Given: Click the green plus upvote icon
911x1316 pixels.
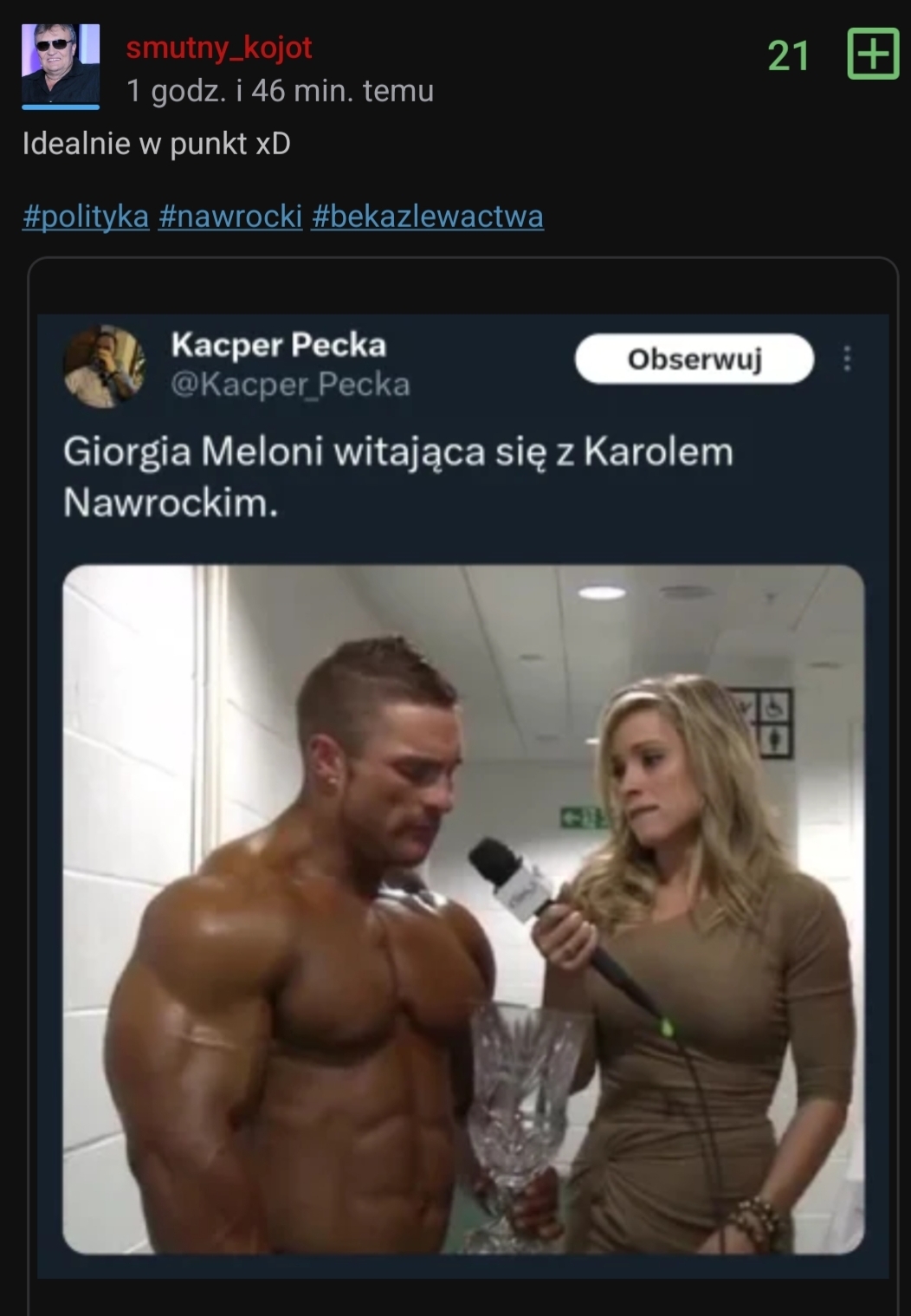Looking at the screenshot, I should point(872,54).
